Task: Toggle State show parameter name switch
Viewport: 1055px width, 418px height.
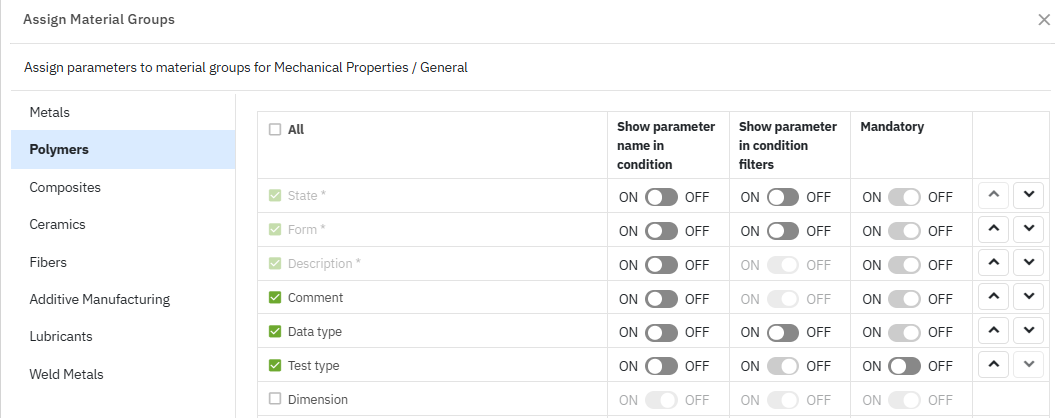Action: [661, 197]
